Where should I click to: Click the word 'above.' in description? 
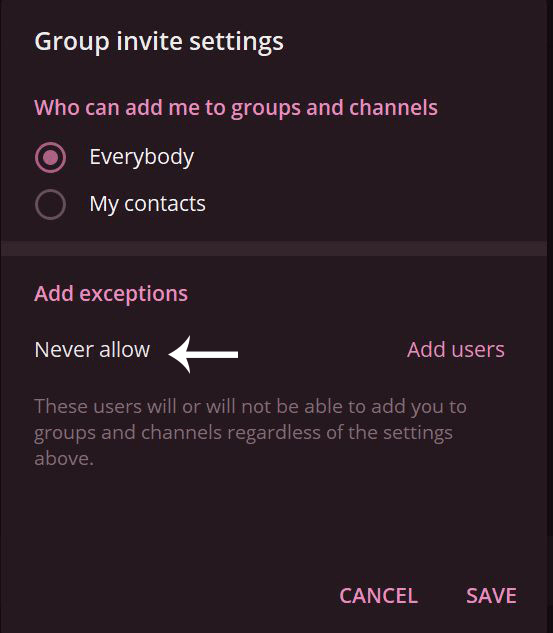click(64, 459)
